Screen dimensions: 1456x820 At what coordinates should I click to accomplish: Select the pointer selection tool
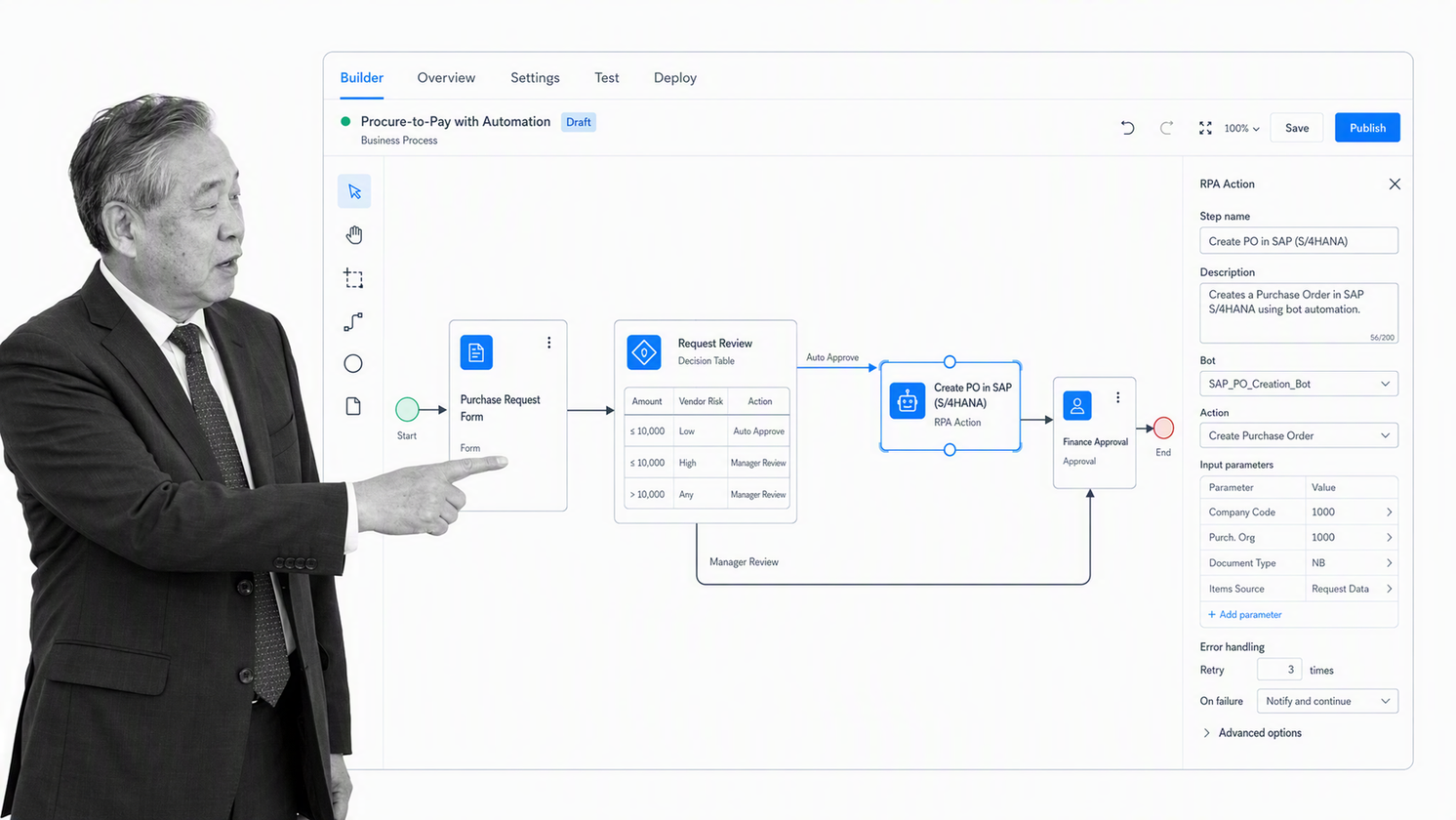click(x=354, y=191)
